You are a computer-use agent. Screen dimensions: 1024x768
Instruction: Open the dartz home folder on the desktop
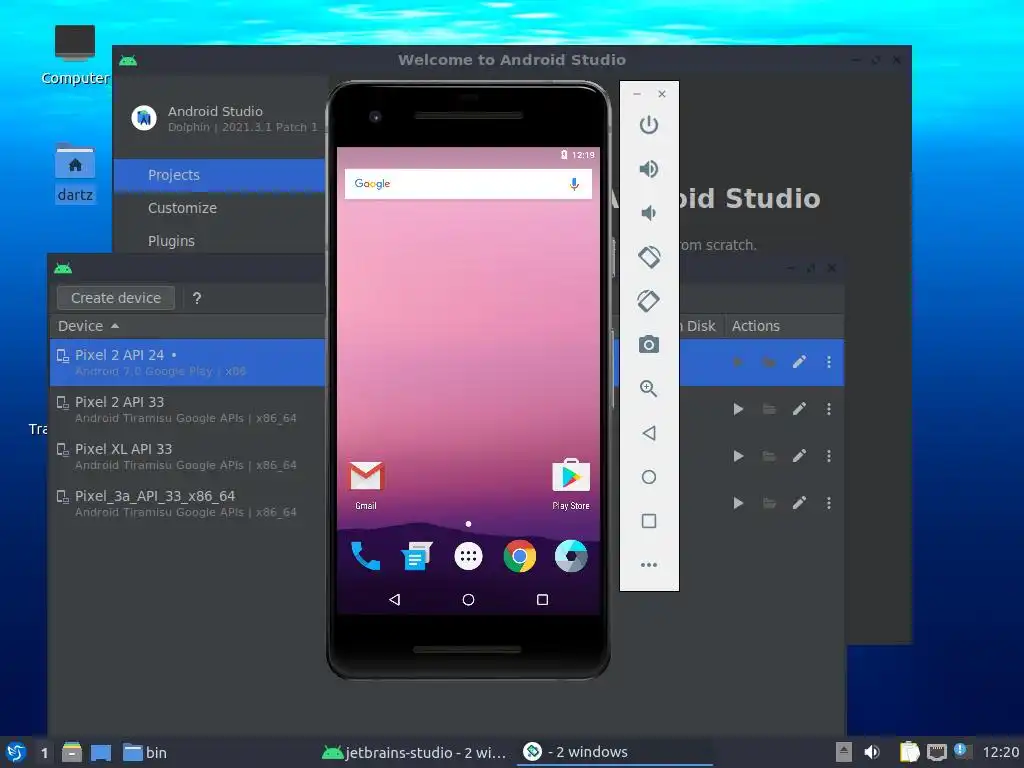pyautogui.click(x=75, y=173)
